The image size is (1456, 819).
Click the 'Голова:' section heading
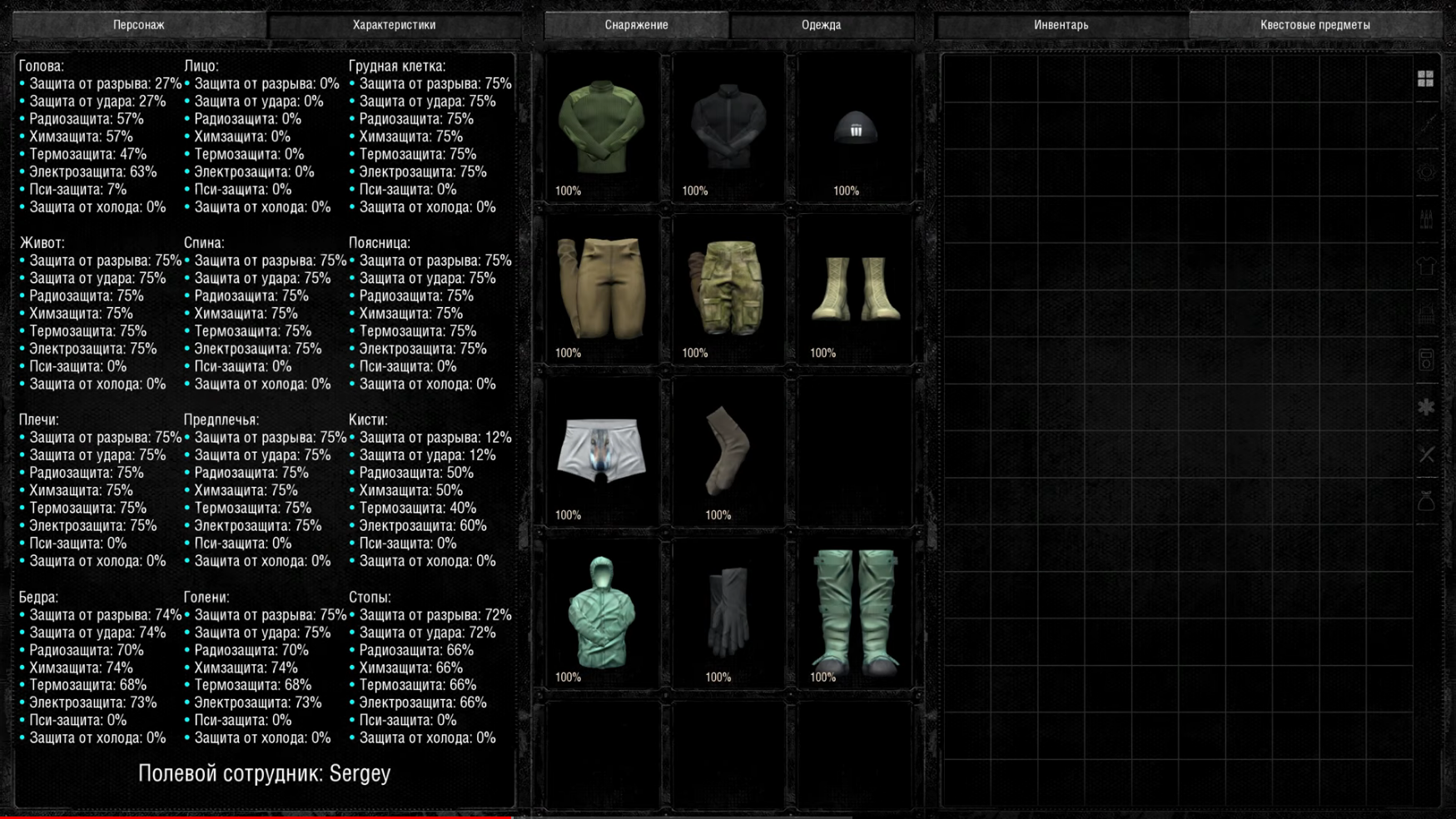(x=42, y=66)
